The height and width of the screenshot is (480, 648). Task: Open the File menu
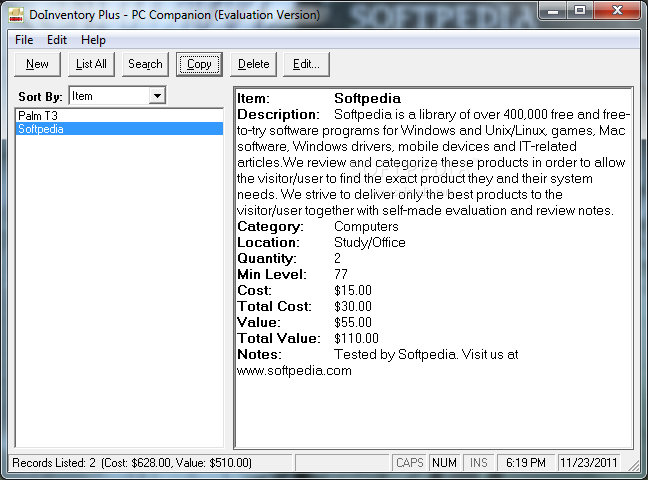click(24, 40)
